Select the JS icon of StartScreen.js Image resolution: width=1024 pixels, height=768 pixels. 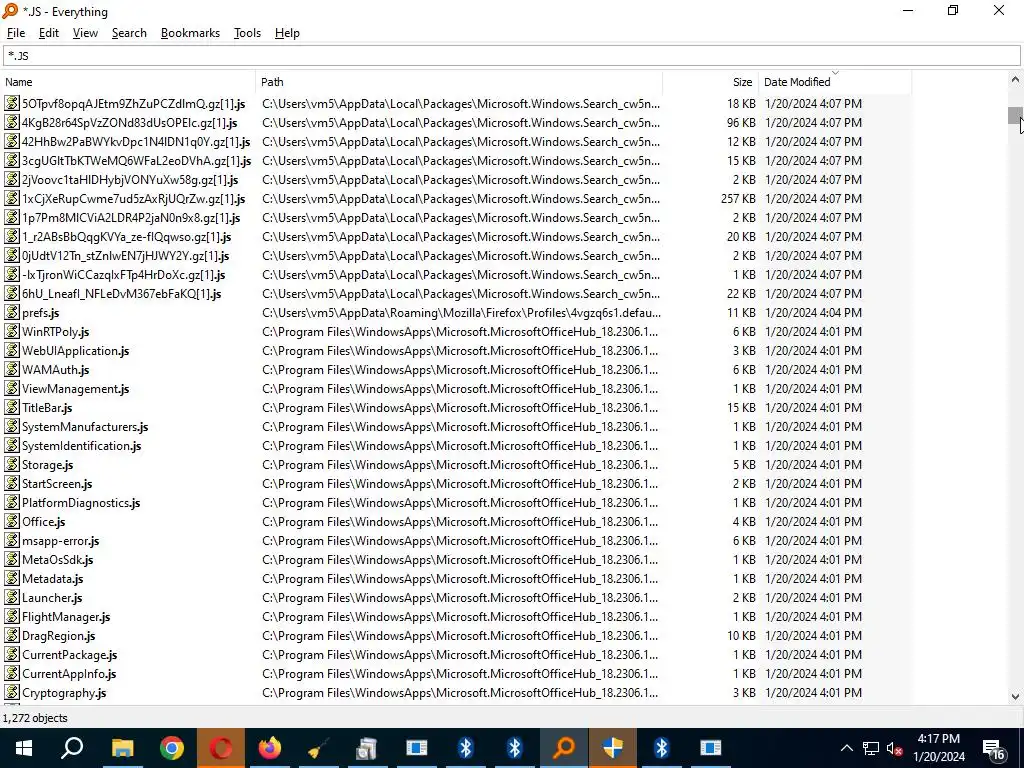[12, 484]
